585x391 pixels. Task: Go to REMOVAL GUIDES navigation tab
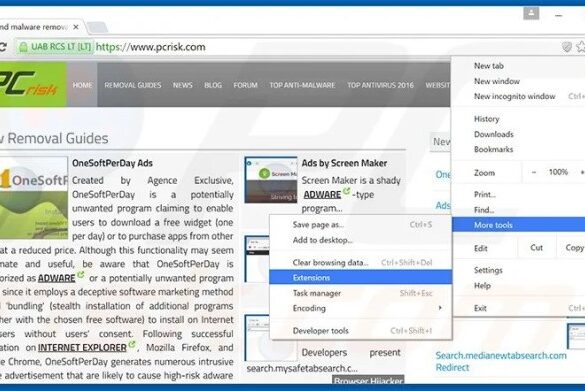pyautogui.click(x=133, y=85)
